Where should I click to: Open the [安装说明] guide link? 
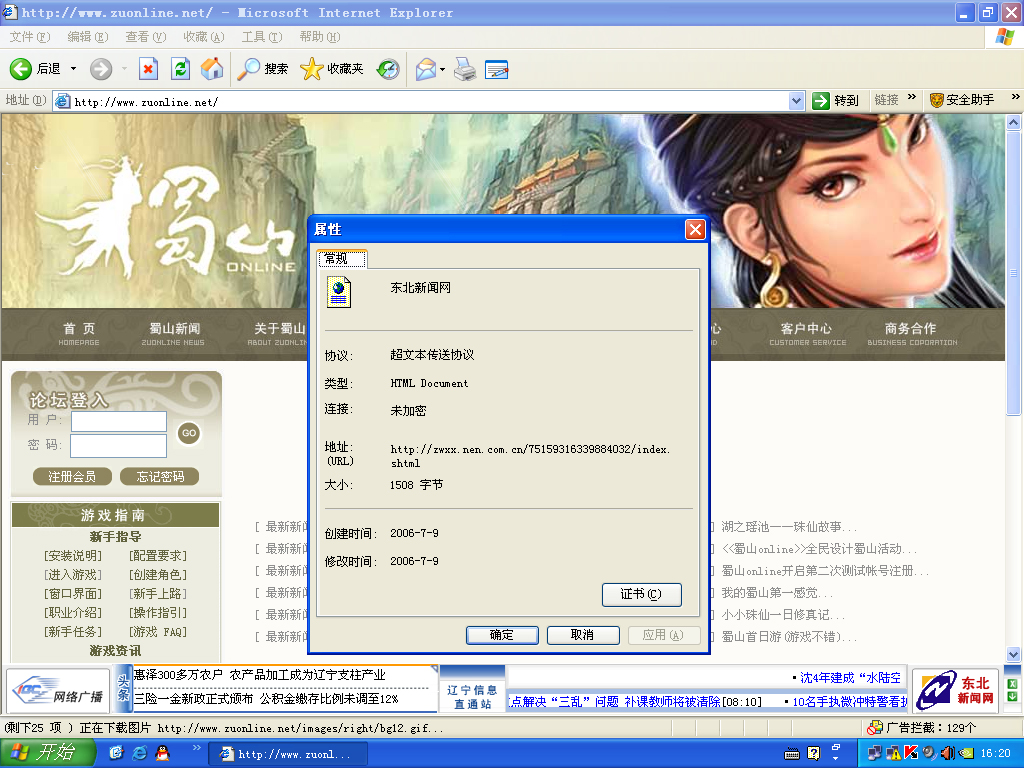click(73, 556)
